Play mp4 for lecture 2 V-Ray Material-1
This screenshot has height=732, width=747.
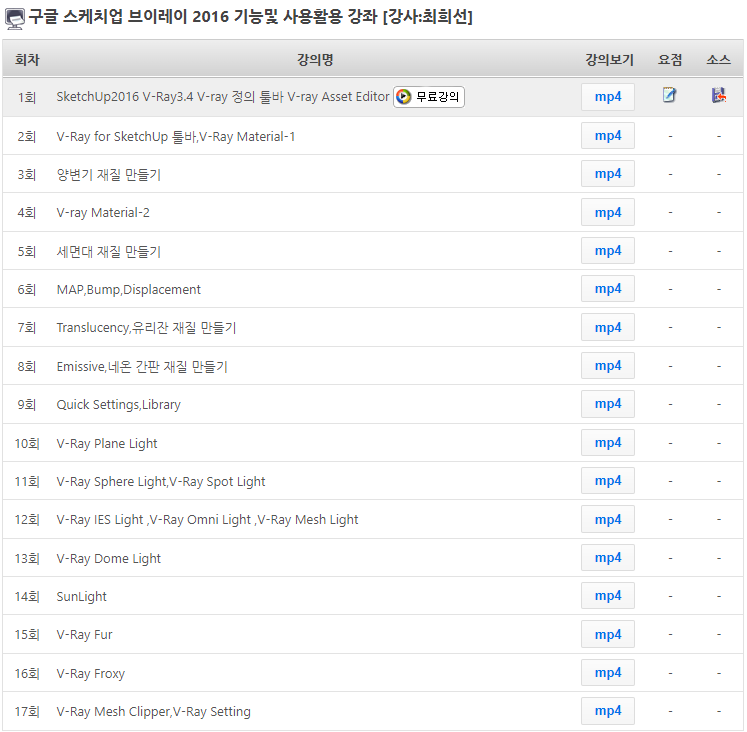[x=608, y=136]
